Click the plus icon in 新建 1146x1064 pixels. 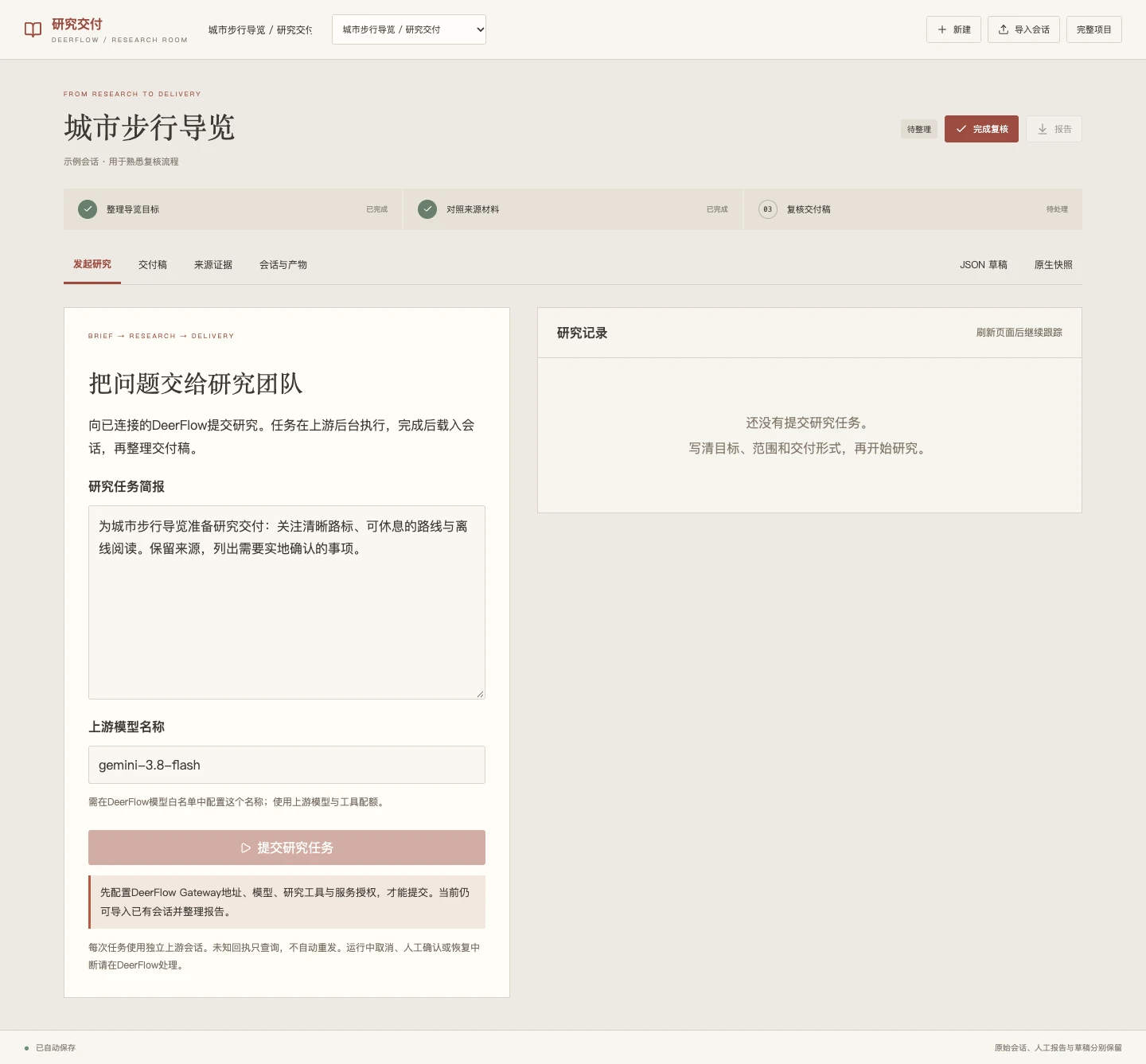pyautogui.click(x=942, y=29)
